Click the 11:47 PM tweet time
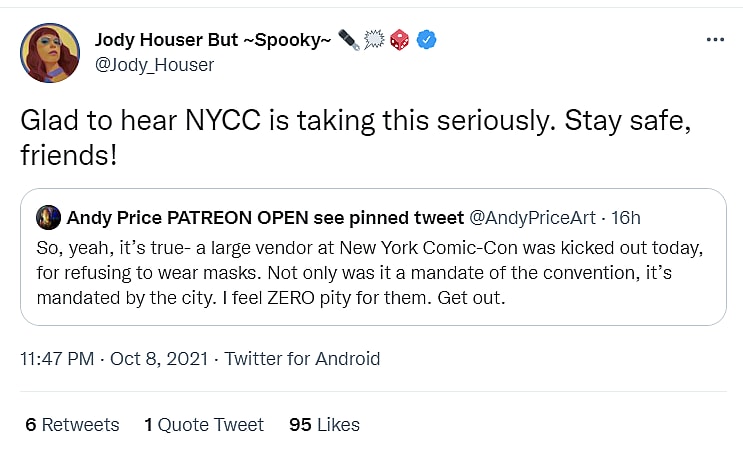Viewport: 743px width, 455px height. pos(59,358)
